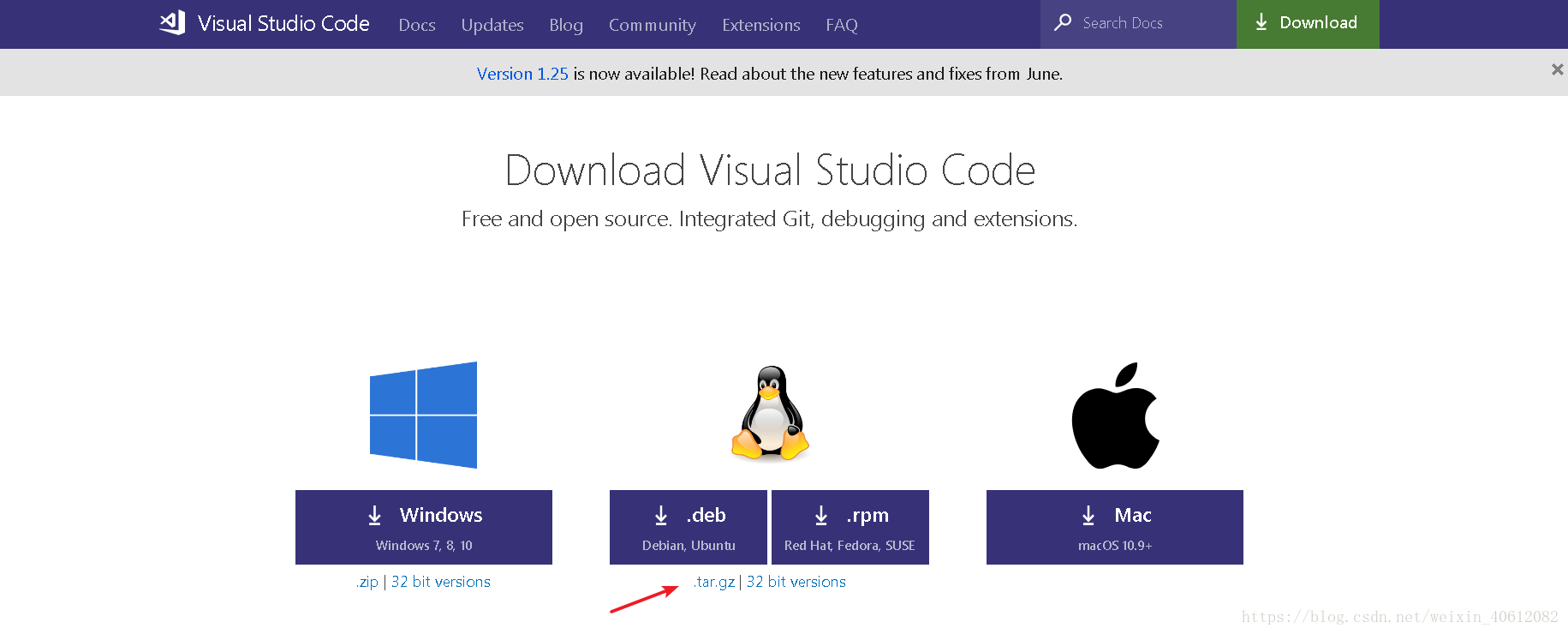
Task: Download the Mac version
Action: pyautogui.click(x=1115, y=527)
